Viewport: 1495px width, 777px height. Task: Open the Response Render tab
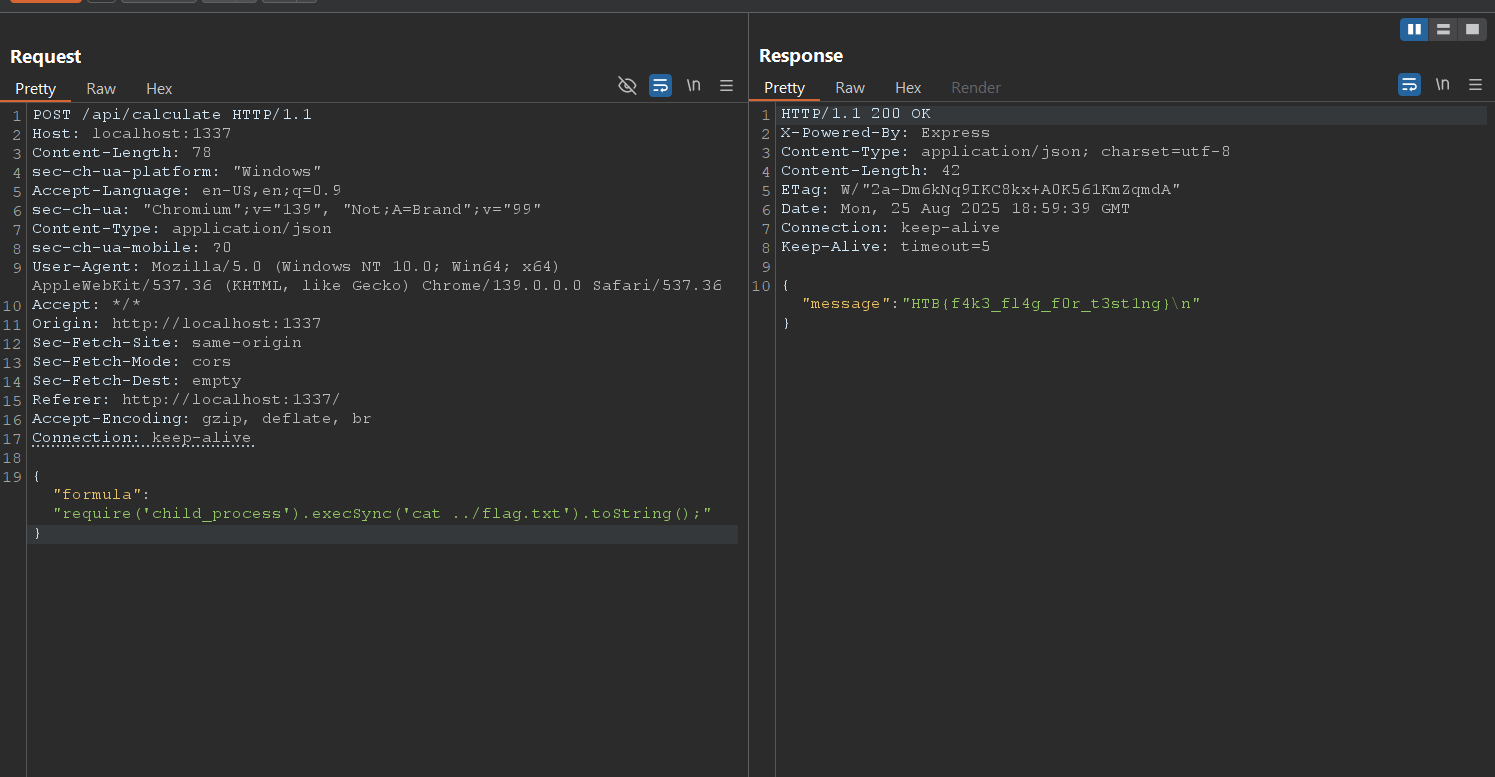(x=976, y=88)
